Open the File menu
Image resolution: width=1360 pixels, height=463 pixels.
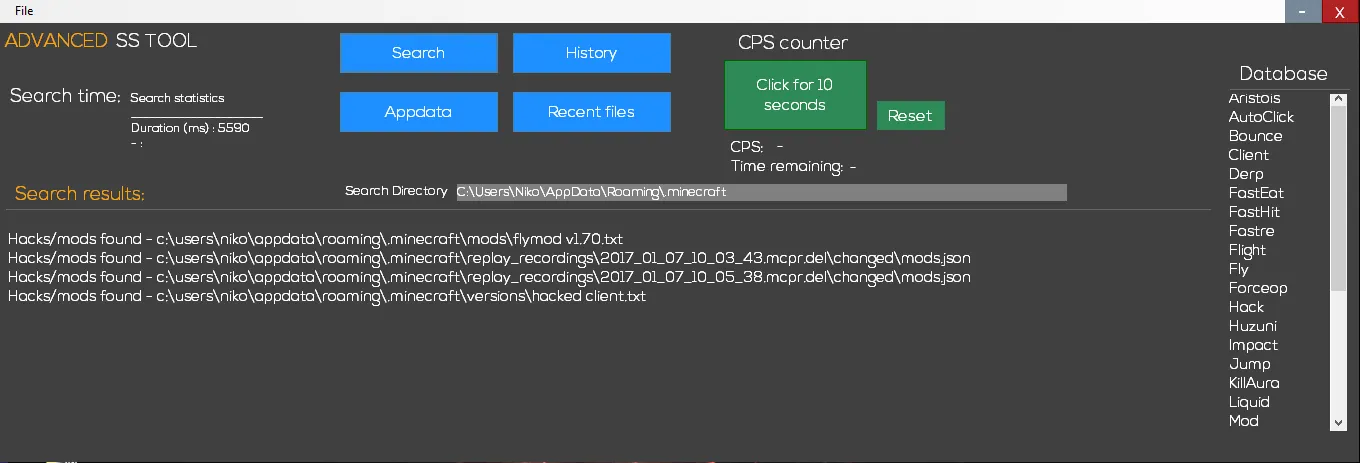pyautogui.click(x=23, y=10)
